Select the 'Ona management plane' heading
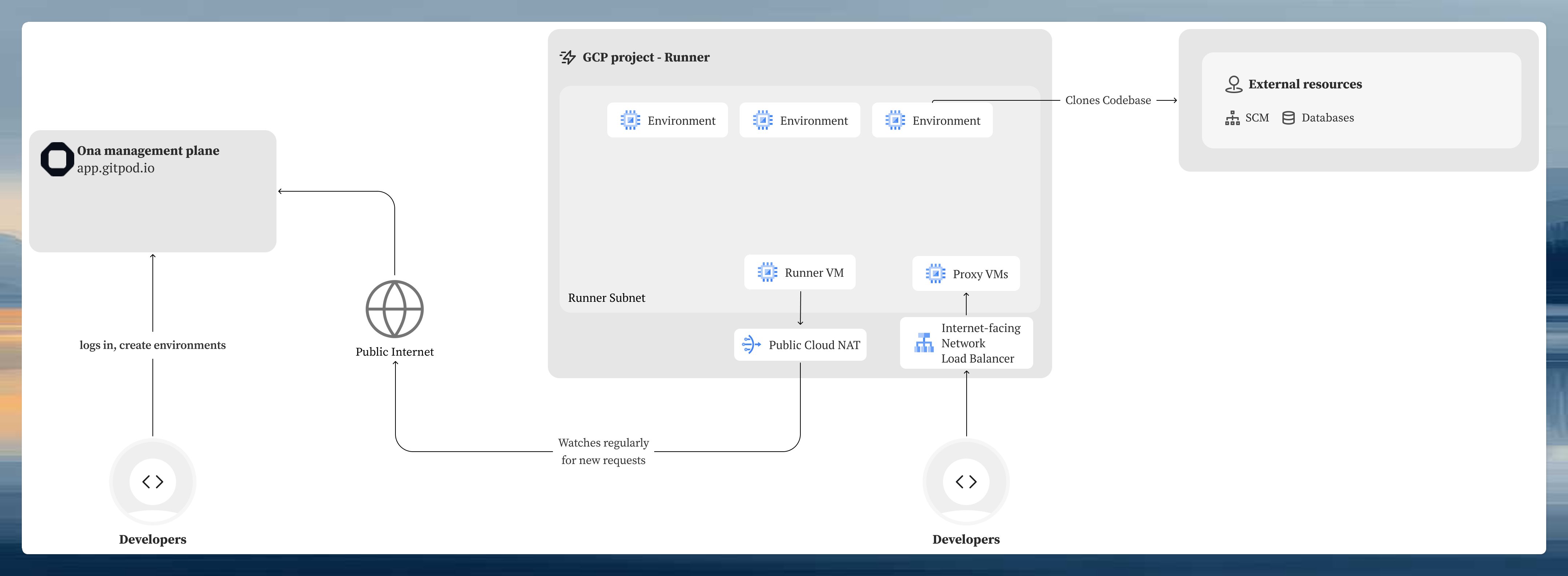This screenshot has width=1568, height=576. click(148, 150)
